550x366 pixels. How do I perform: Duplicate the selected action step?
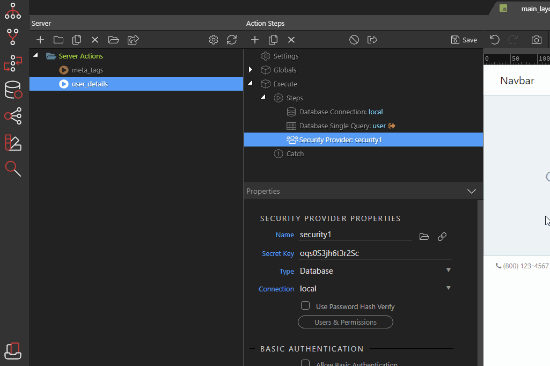pyautogui.click(x=273, y=40)
